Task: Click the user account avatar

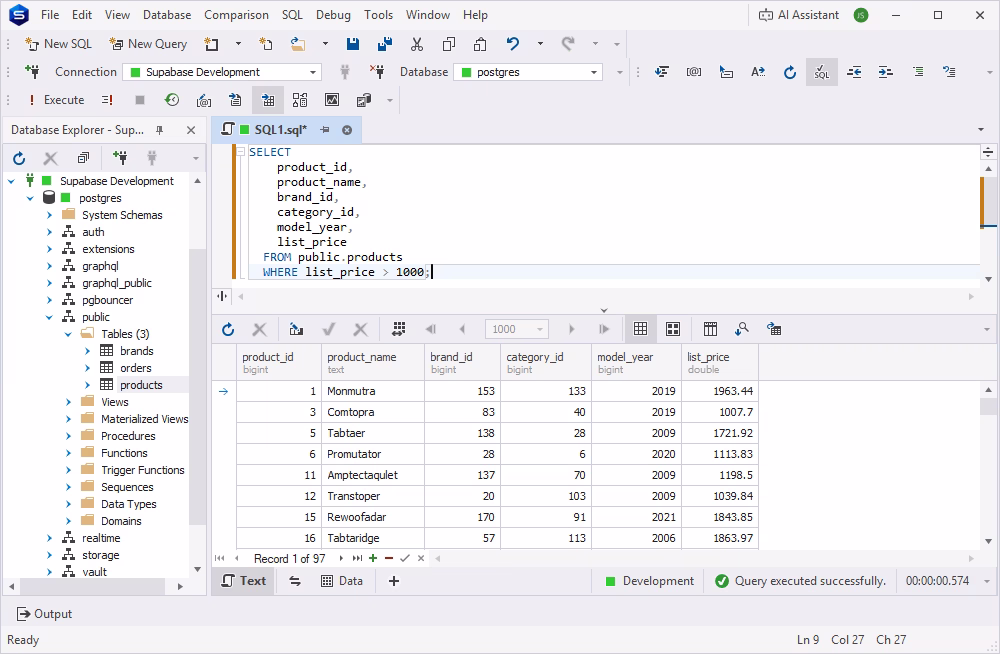Action: pyautogui.click(x=861, y=15)
